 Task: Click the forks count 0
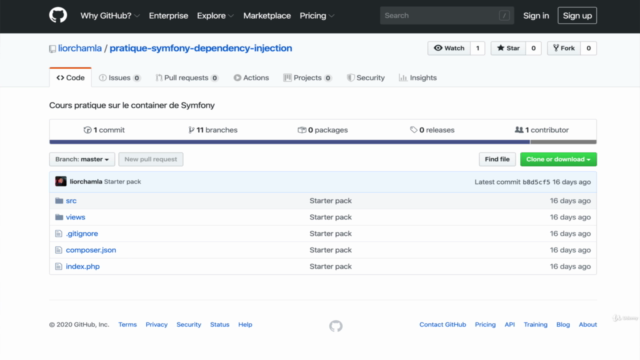(x=589, y=48)
